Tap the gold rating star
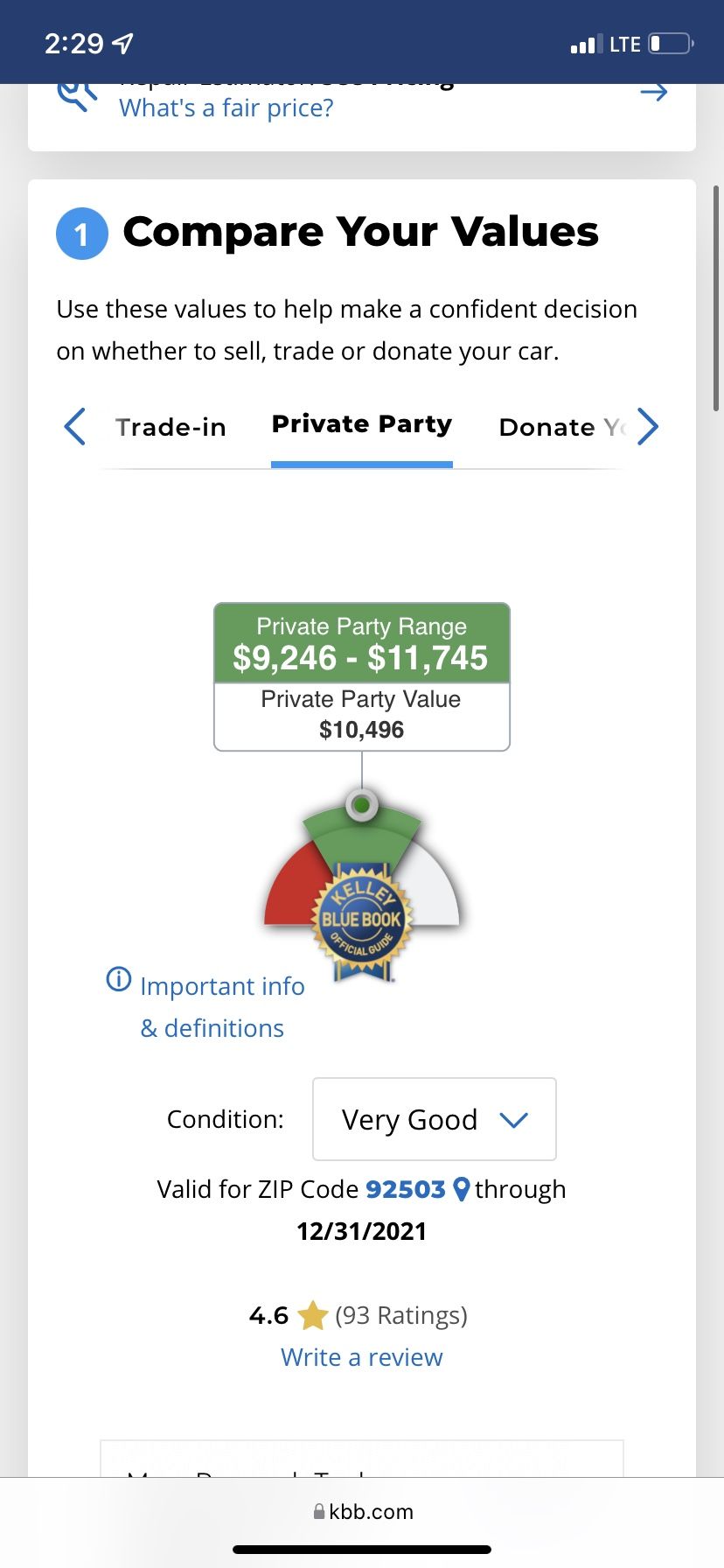Screen dimensions: 724x1568 [312, 1315]
